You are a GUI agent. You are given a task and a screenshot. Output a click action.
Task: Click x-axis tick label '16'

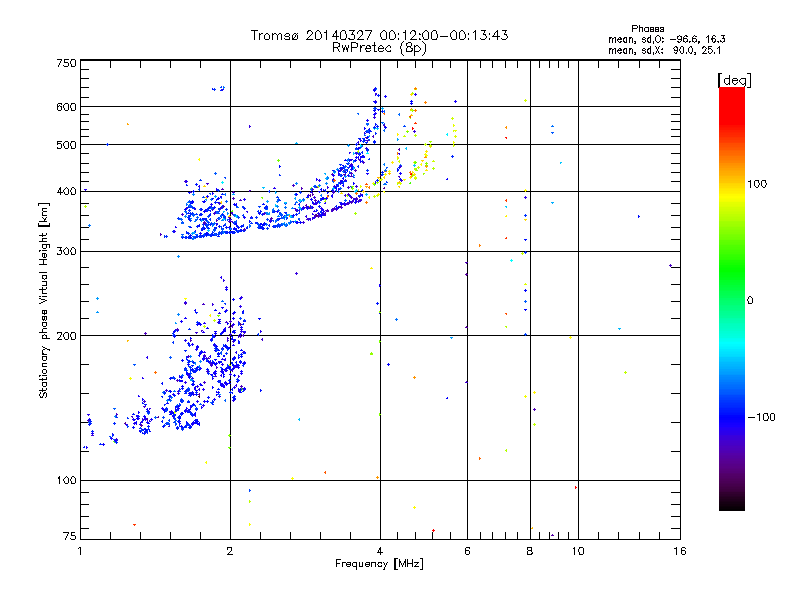click(x=680, y=551)
